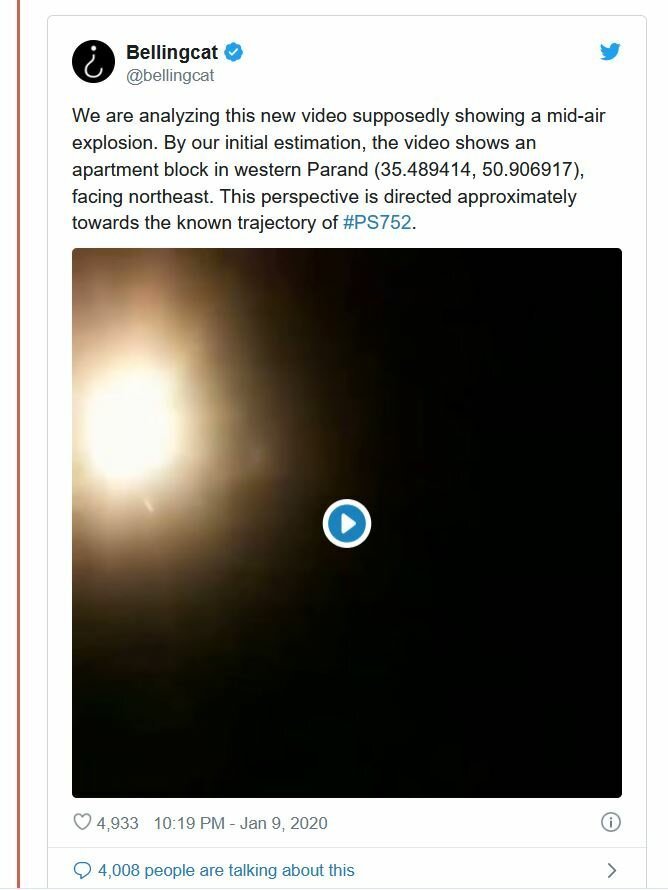Open "4,008 people are talking about this"
The image size is (668, 890).
(226, 870)
